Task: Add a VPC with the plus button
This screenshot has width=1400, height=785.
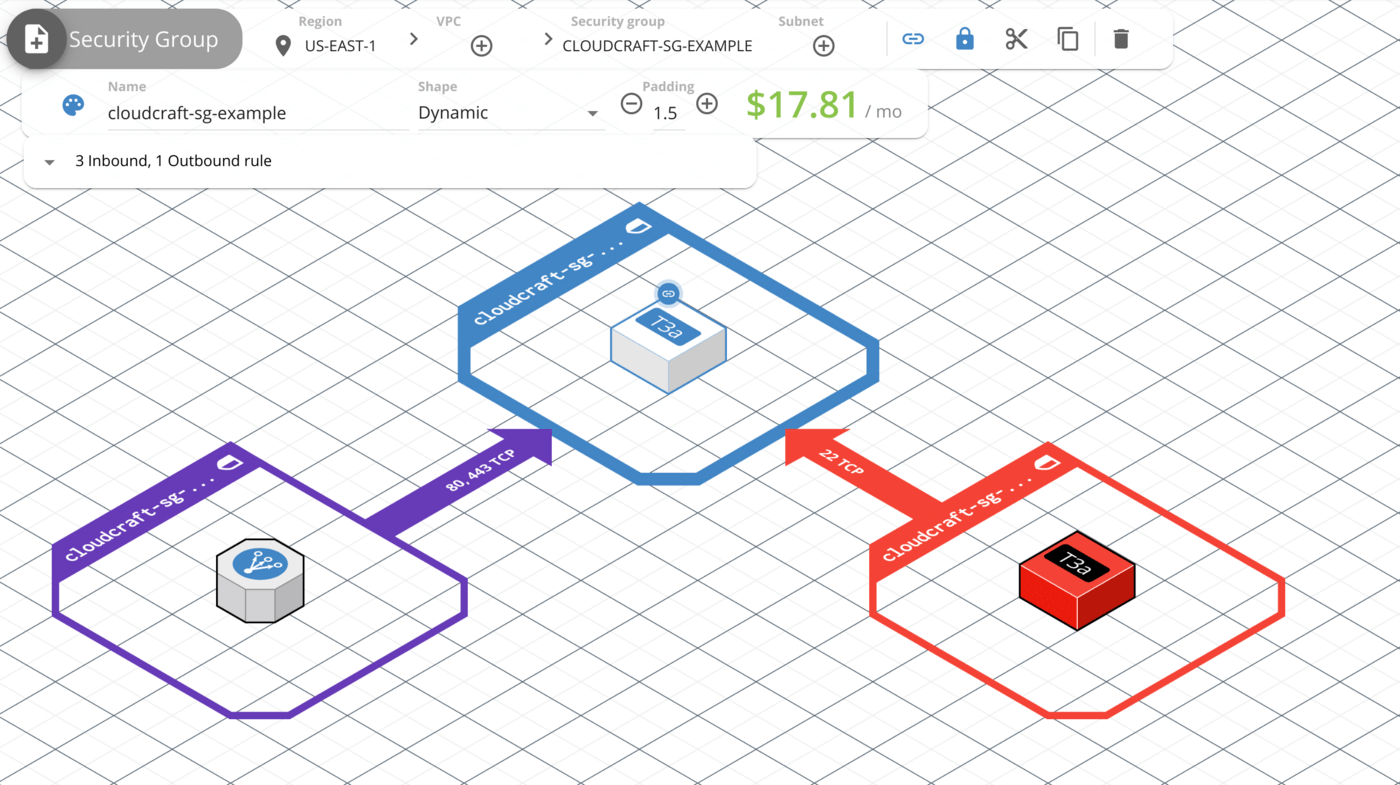Action: pos(481,46)
